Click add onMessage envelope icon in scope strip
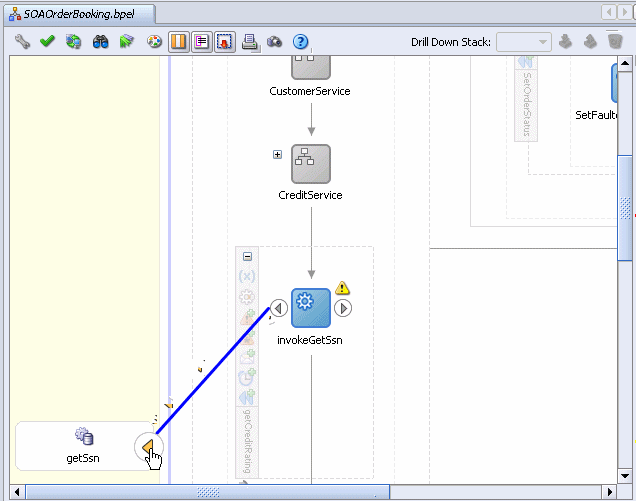This screenshot has height=501, width=636. point(247,356)
